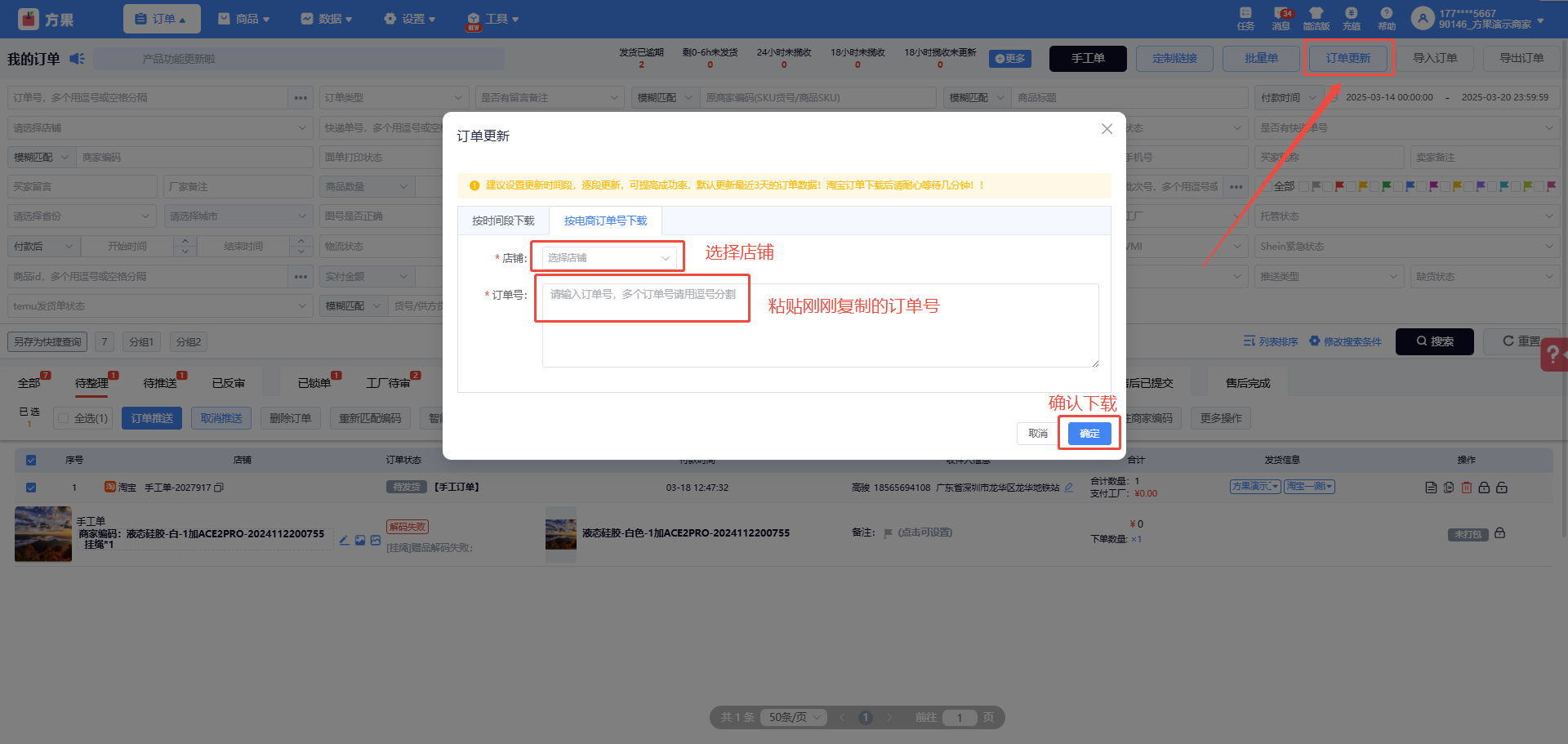Click the red delete trash icon in 操作

1467,488
